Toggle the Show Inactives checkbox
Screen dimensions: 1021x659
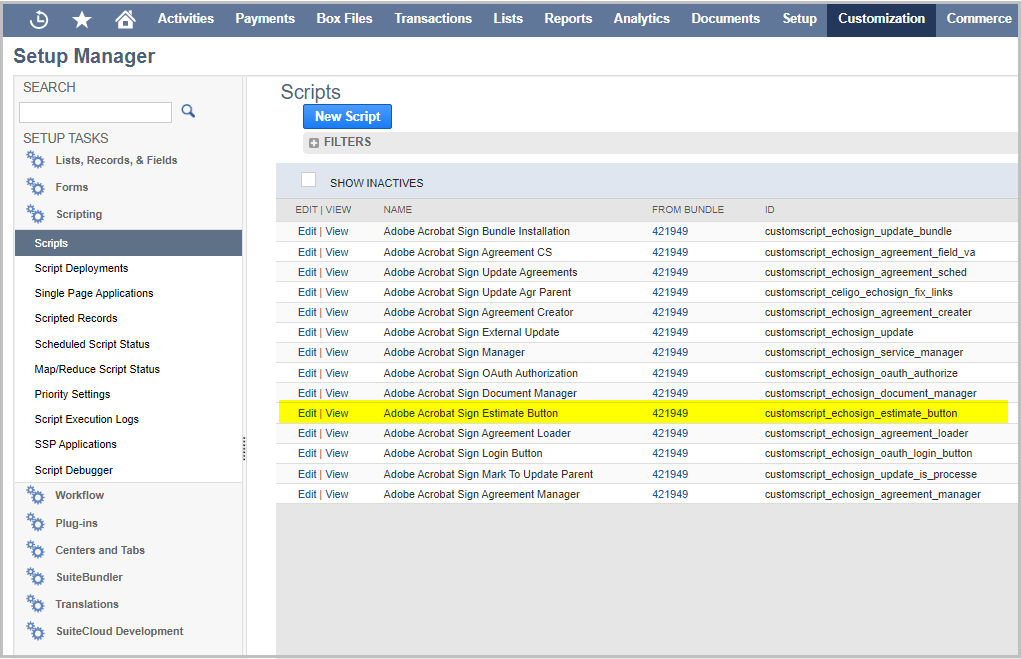(x=309, y=180)
